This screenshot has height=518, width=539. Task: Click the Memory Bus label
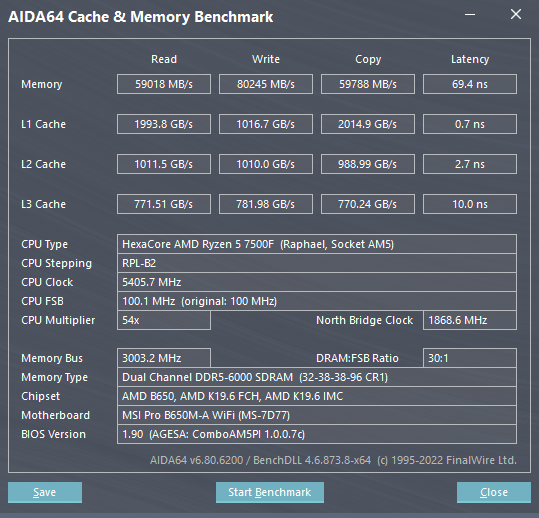(x=52, y=358)
